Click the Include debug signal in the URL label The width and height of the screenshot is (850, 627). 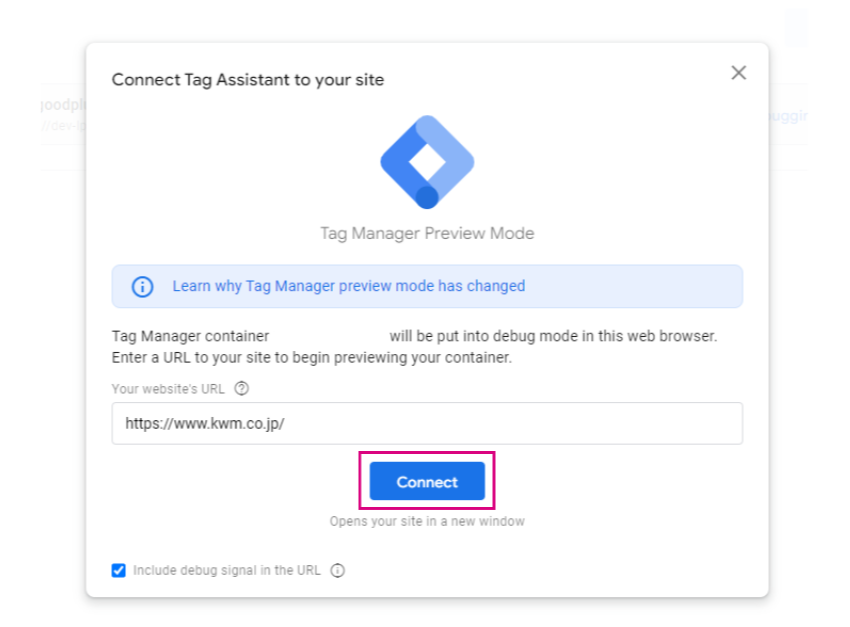[x=227, y=570]
